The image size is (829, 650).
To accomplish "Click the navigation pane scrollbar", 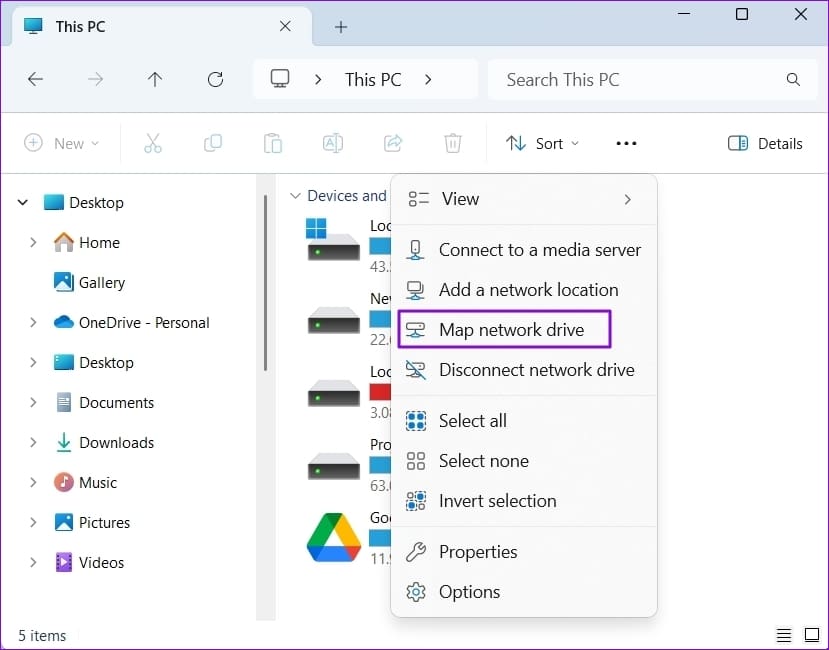I will [x=265, y=283].
